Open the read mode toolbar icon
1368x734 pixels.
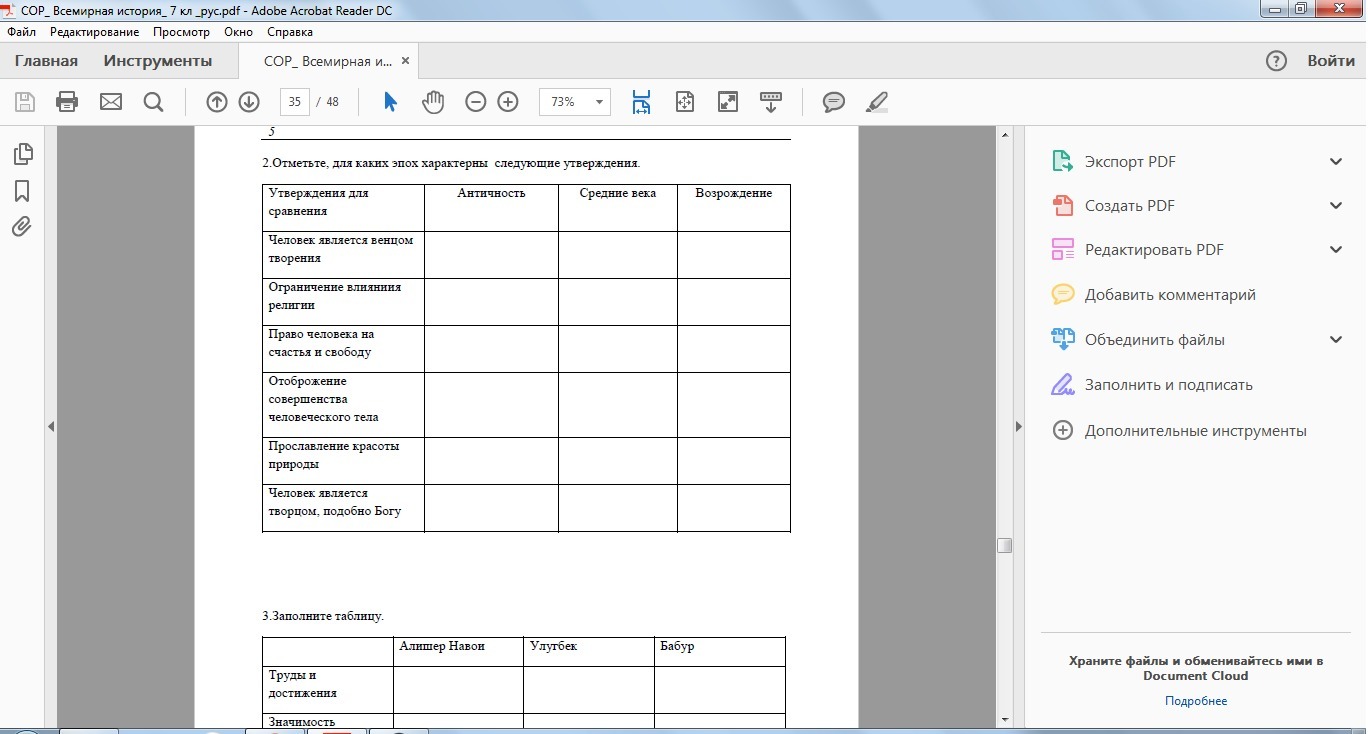pos(771,102)
